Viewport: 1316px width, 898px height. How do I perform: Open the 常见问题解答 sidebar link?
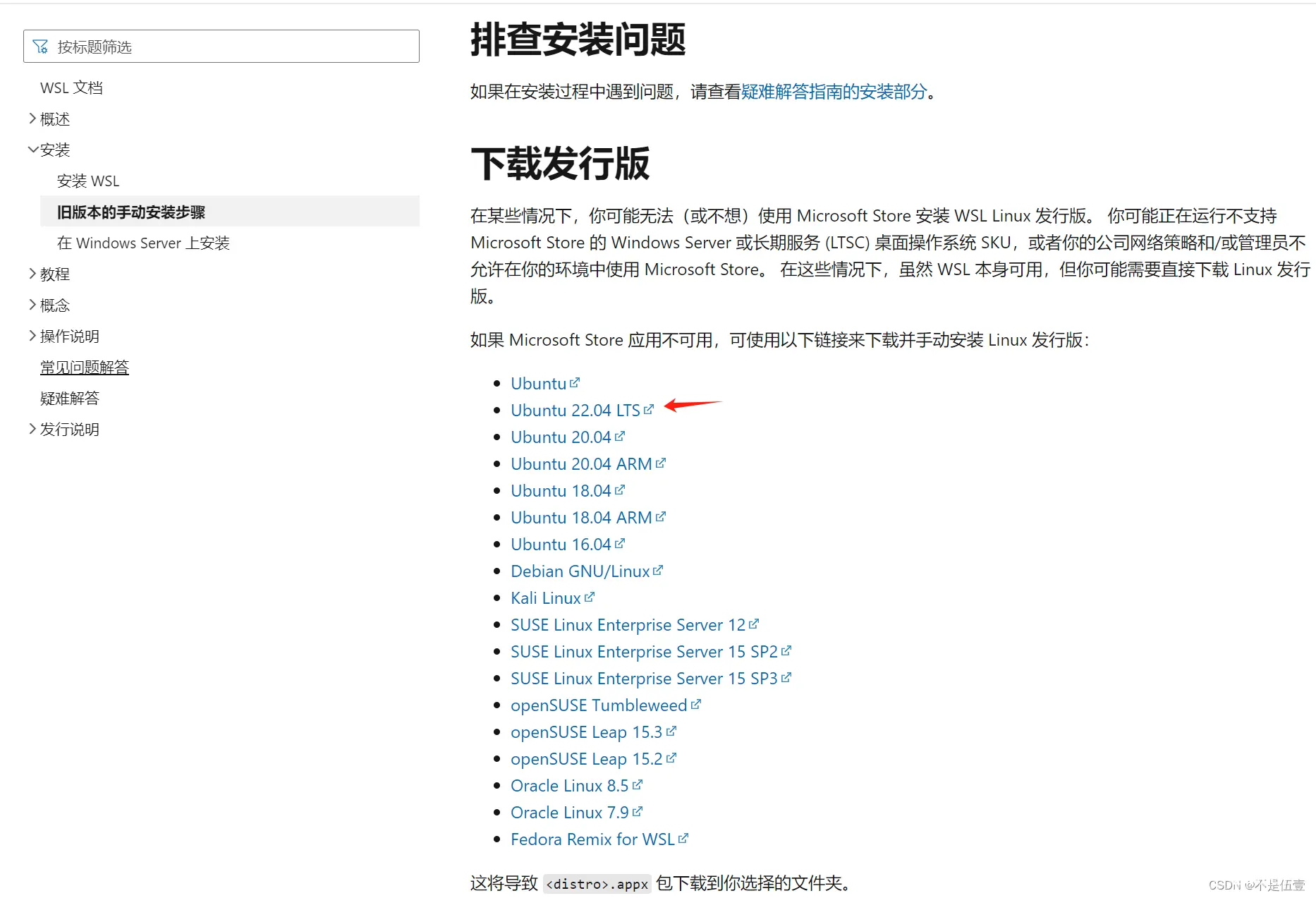(x=85, y=367)
